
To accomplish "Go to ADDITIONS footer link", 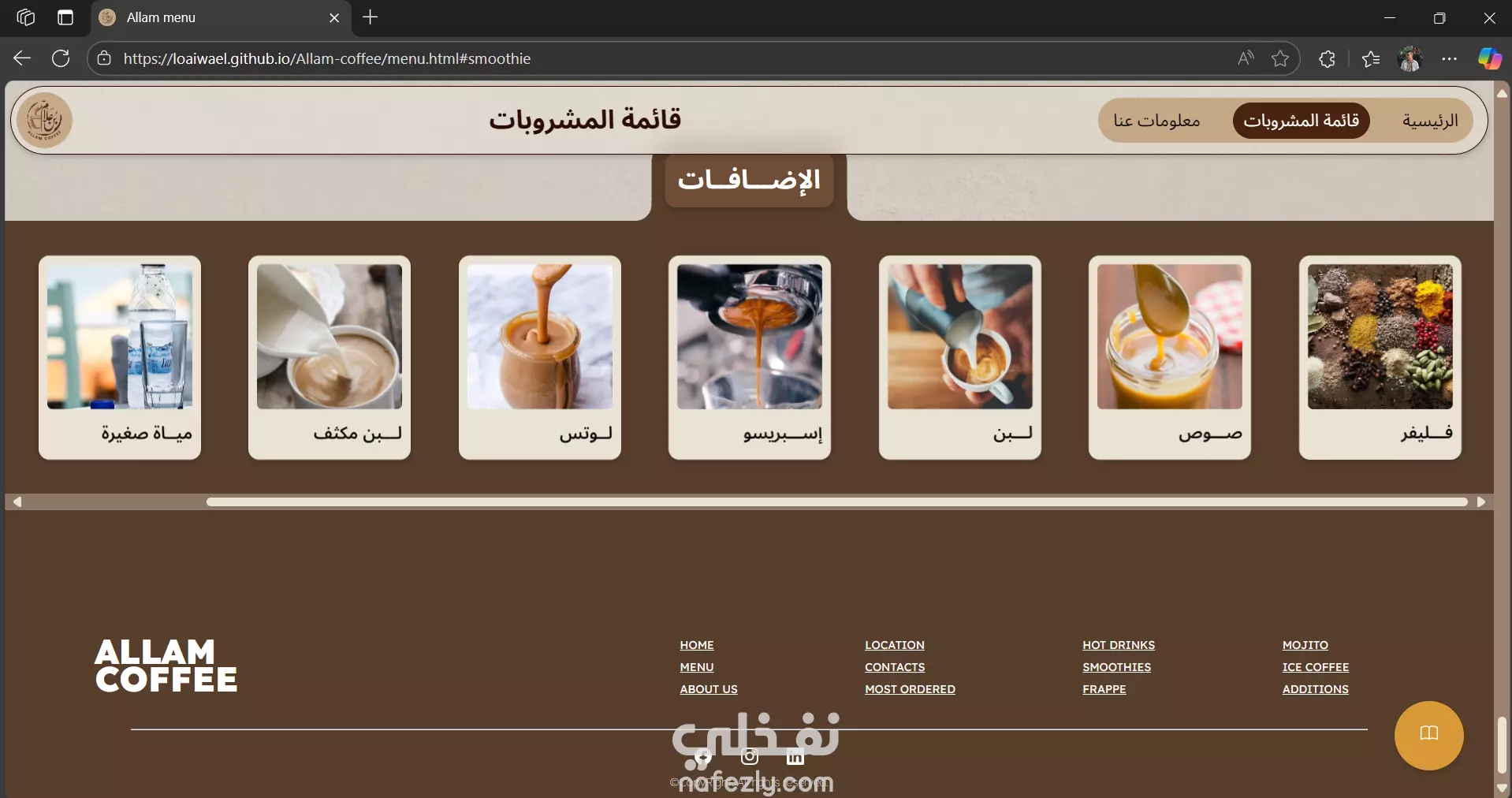I will coord(1315,689).
